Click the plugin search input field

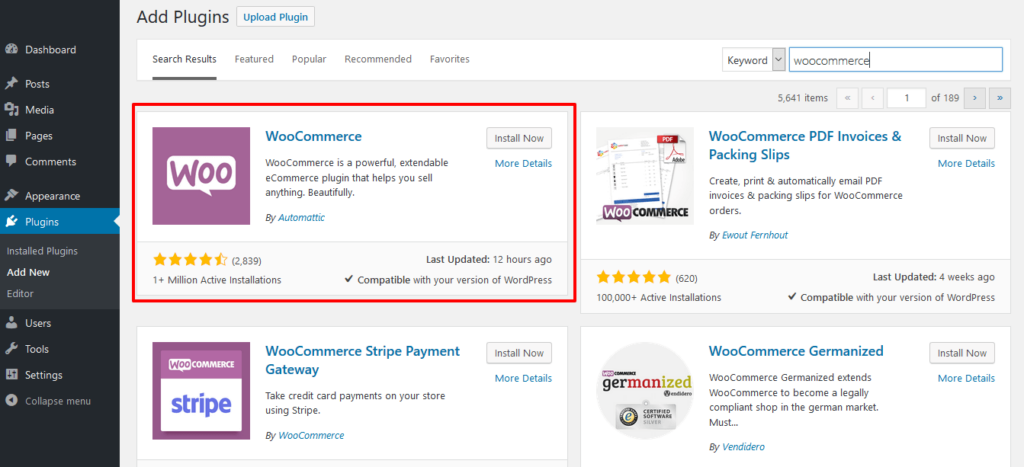pos(895,59)
